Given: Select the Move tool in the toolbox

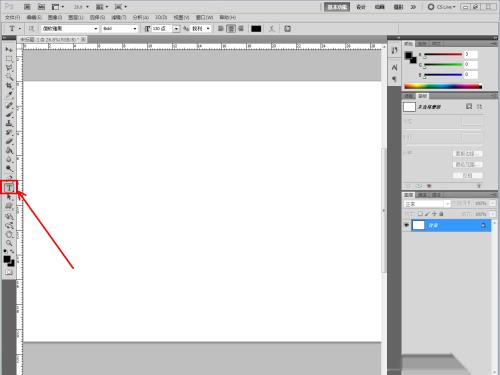Looking at the screenshot, I should (9, 50).
